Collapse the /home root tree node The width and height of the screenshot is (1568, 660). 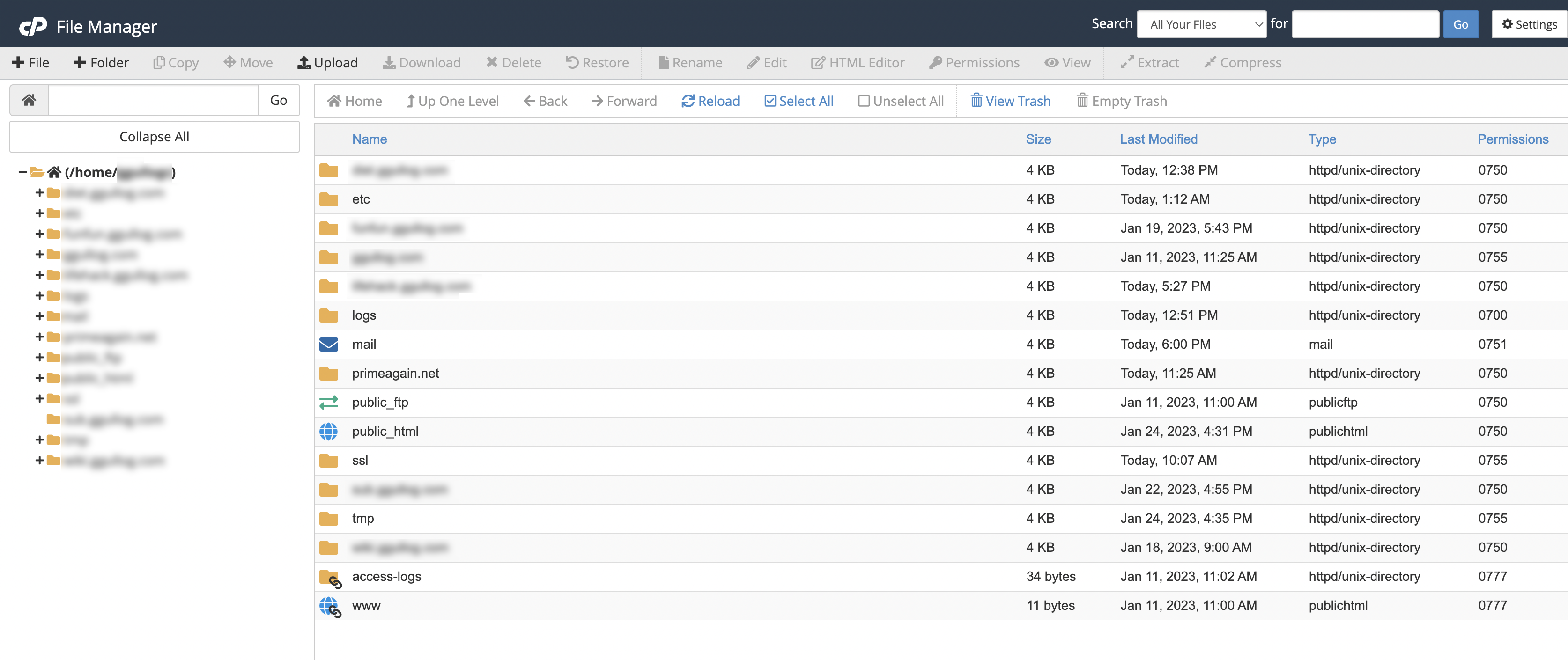click(22, 172)
